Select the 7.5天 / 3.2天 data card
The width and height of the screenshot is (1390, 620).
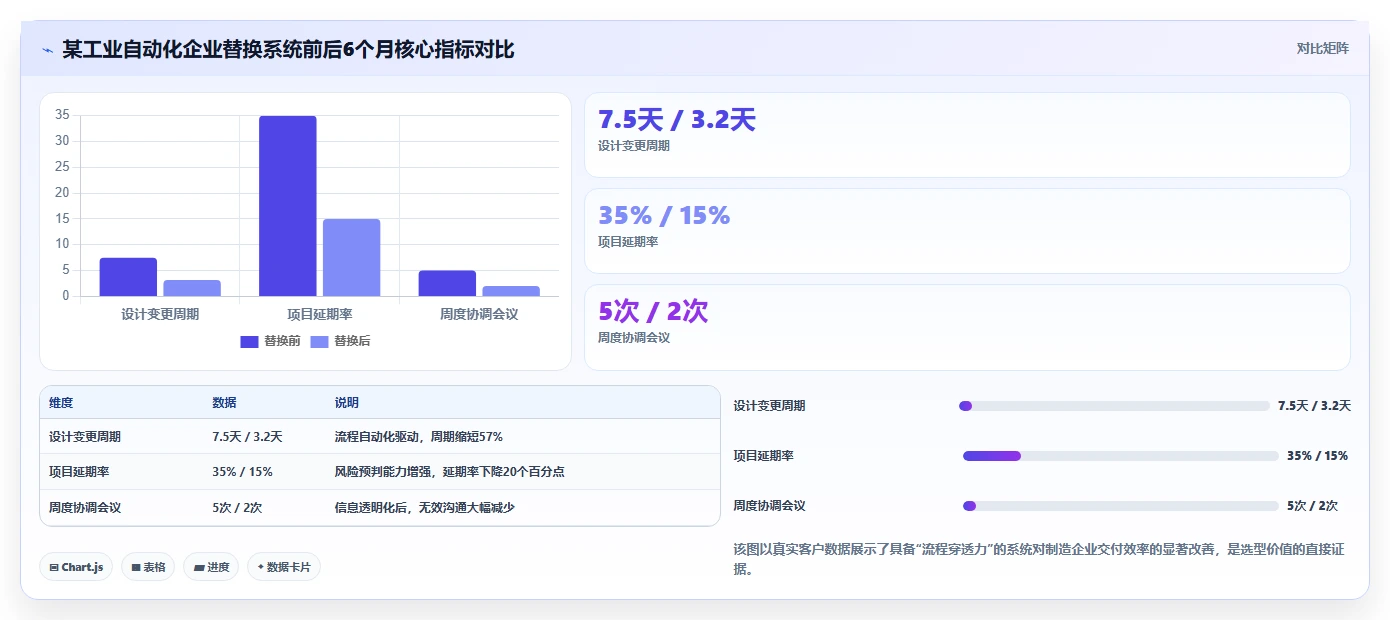pos(967,135)
